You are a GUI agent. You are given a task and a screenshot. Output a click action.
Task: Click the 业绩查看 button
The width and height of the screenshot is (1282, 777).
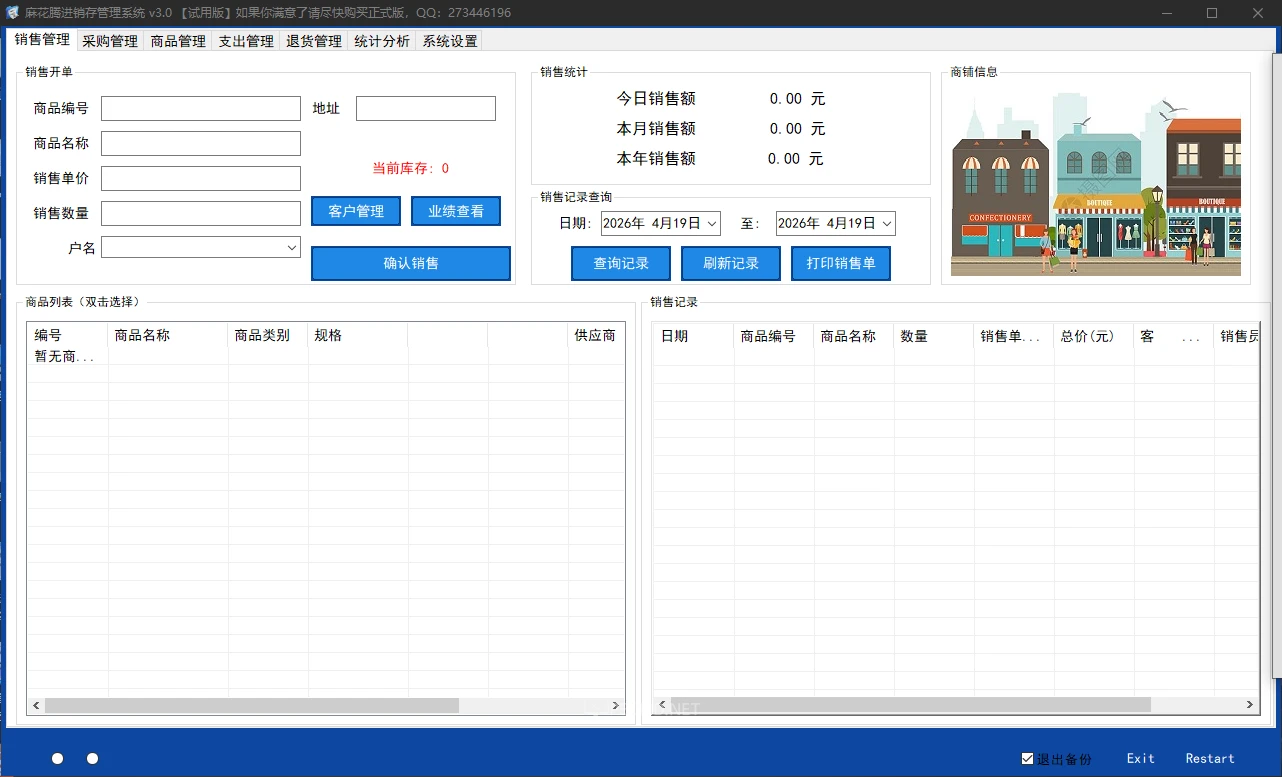pos(456,211)
